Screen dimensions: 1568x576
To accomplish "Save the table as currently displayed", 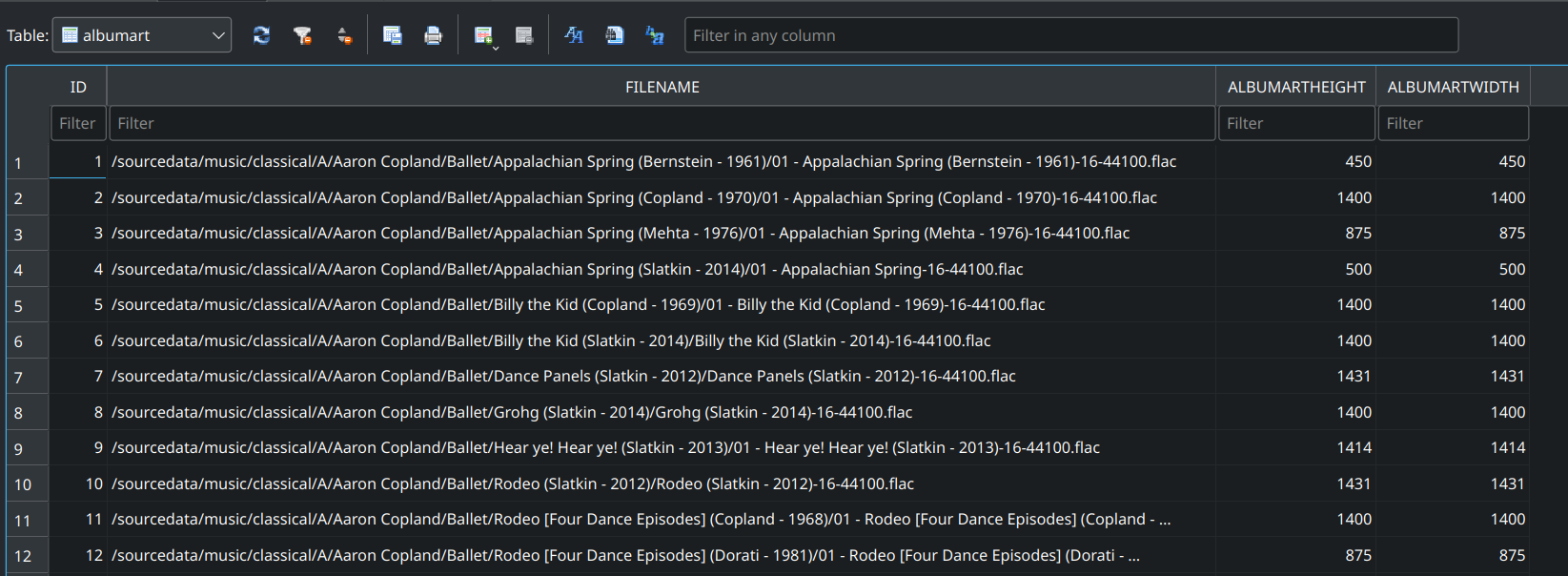I will (392, 35).
